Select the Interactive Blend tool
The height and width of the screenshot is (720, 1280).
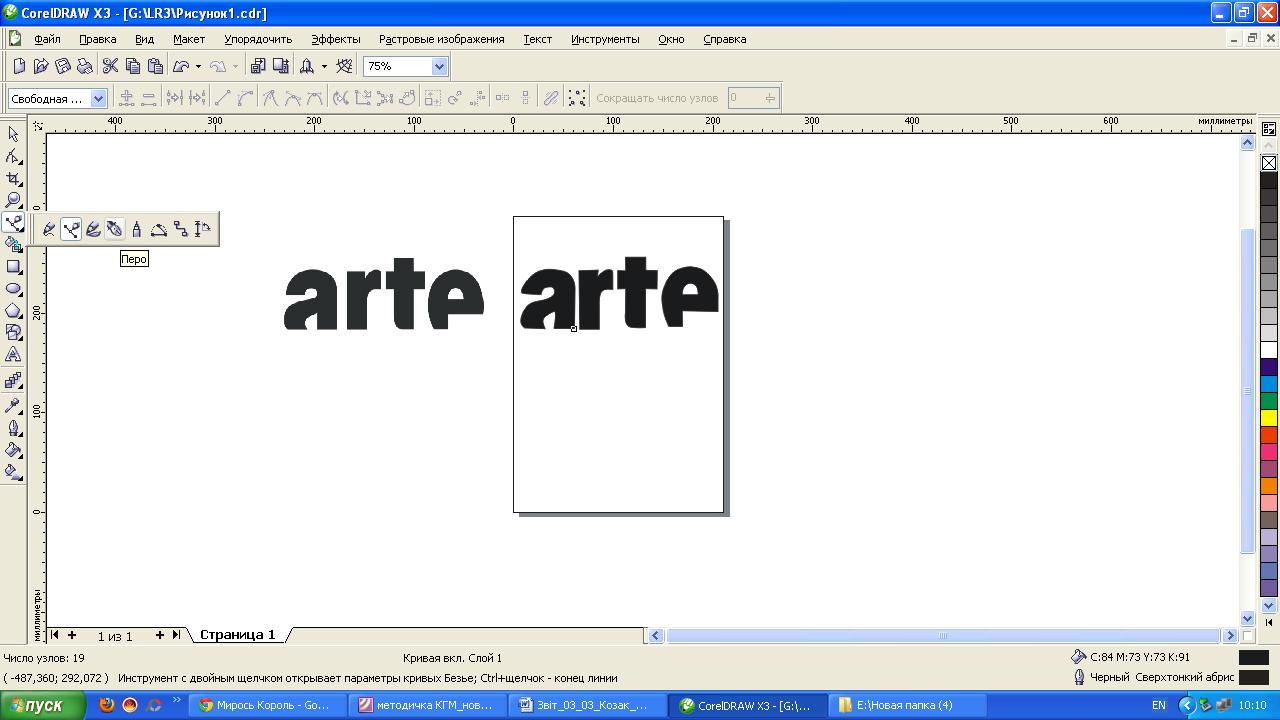(x=13, y=380)
